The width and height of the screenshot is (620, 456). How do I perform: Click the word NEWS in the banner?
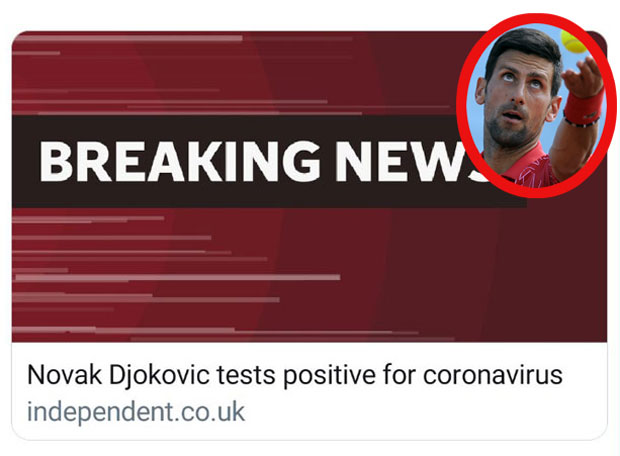point(409,161)
